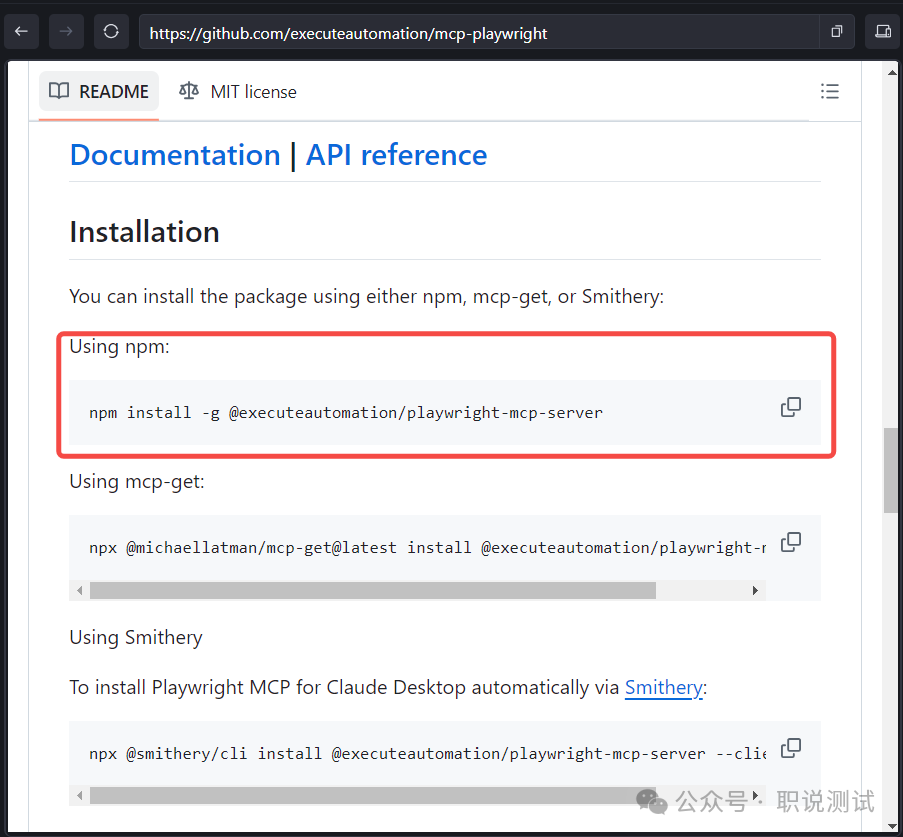Copy the npm install -g command

791,407
